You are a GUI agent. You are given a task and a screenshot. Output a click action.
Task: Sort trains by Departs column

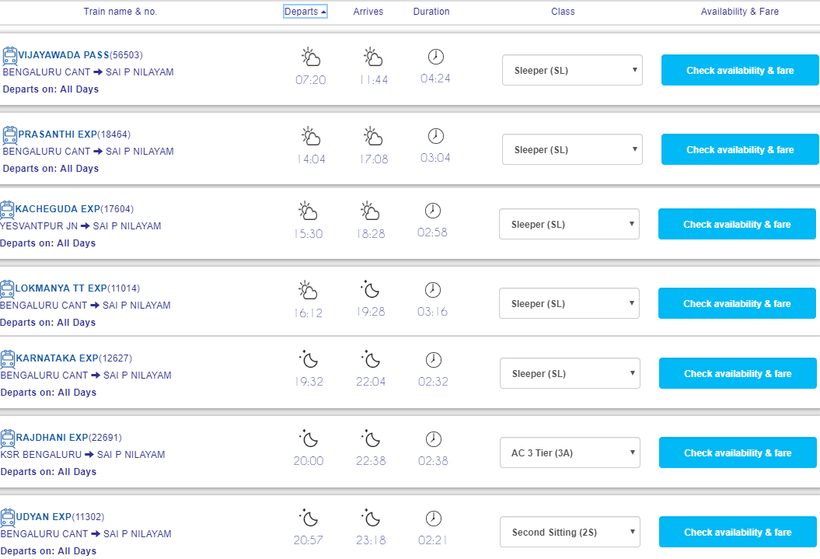tap(305, 12)
